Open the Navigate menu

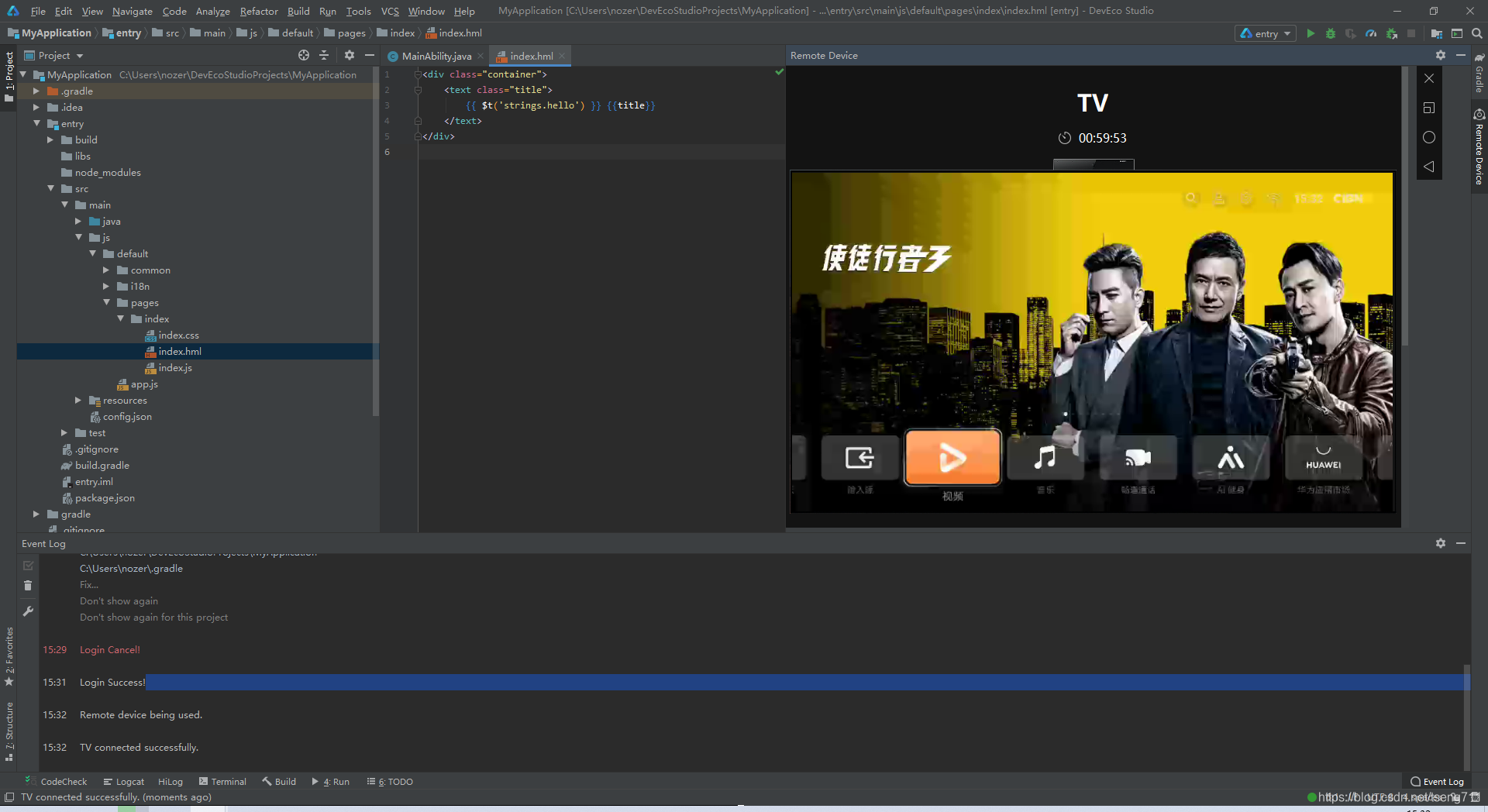[132, 11]
